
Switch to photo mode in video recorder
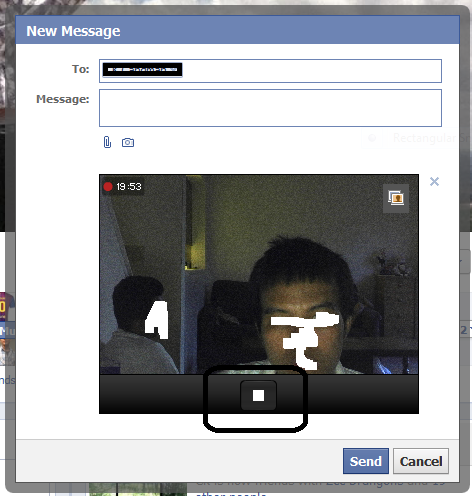[396, 198]
